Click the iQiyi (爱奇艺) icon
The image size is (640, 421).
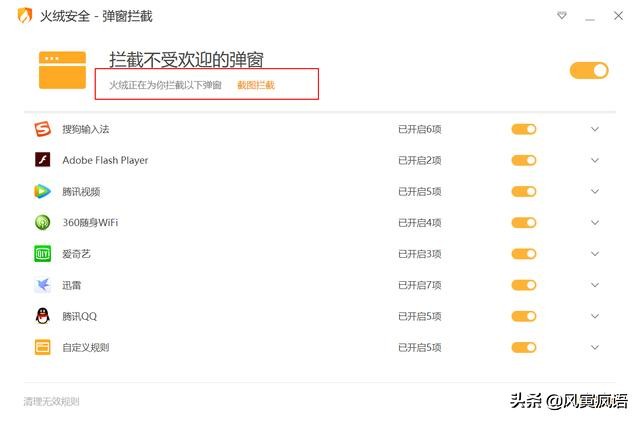point(42,254)
